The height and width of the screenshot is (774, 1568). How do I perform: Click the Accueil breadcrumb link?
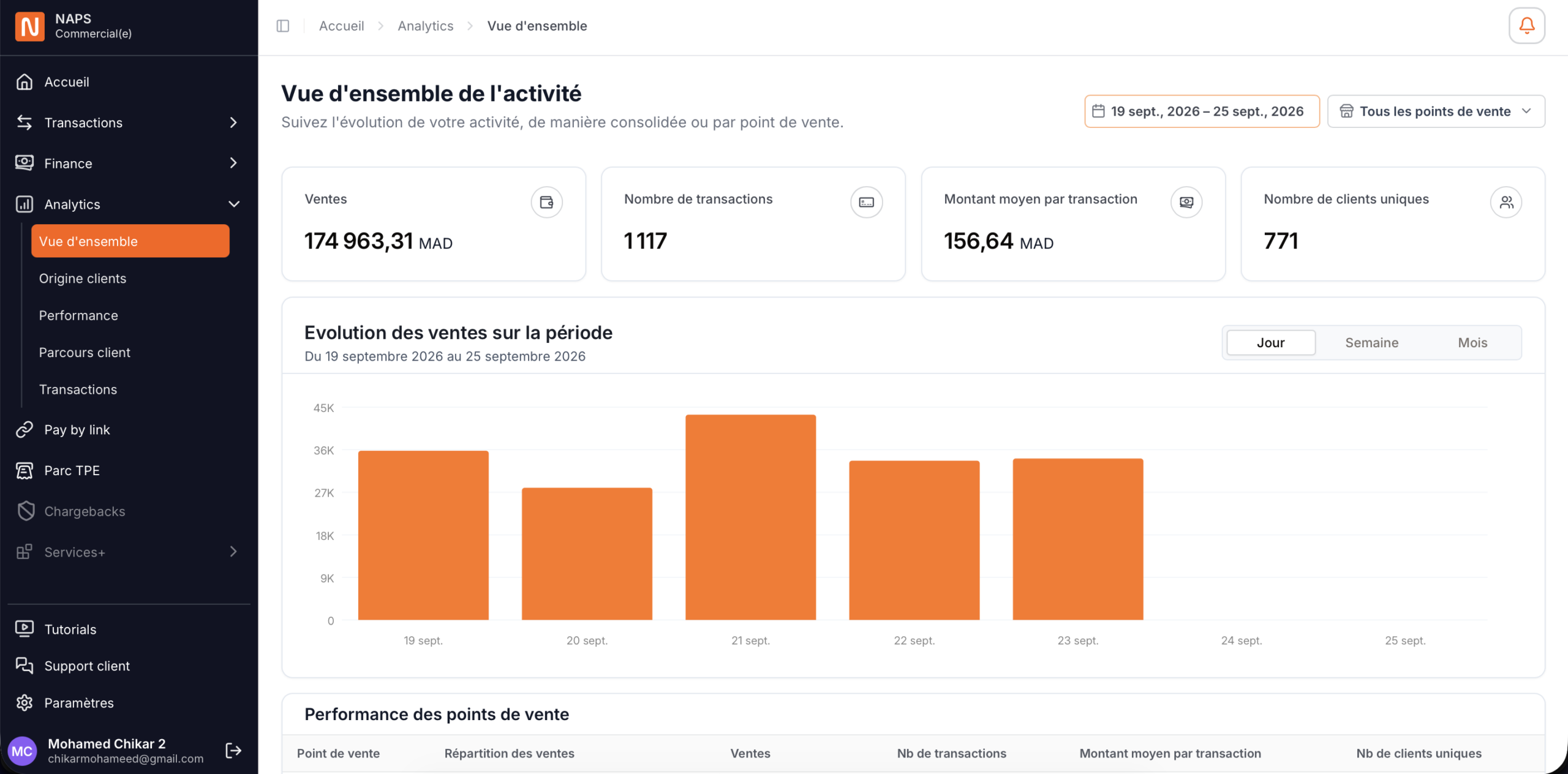[x=341, y=26]
